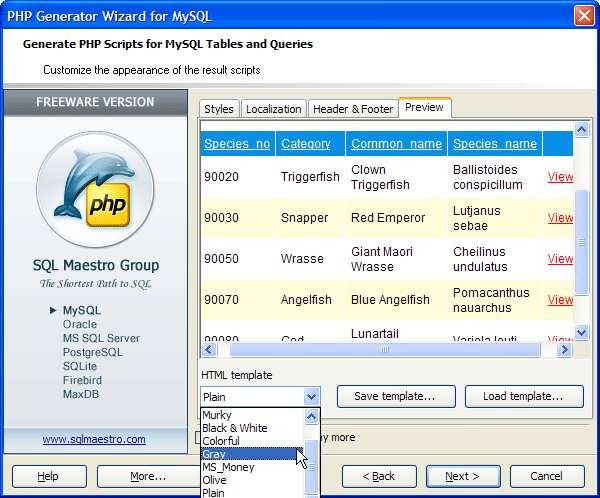
Task: Click the Category column header link
Action: [305, 144]
